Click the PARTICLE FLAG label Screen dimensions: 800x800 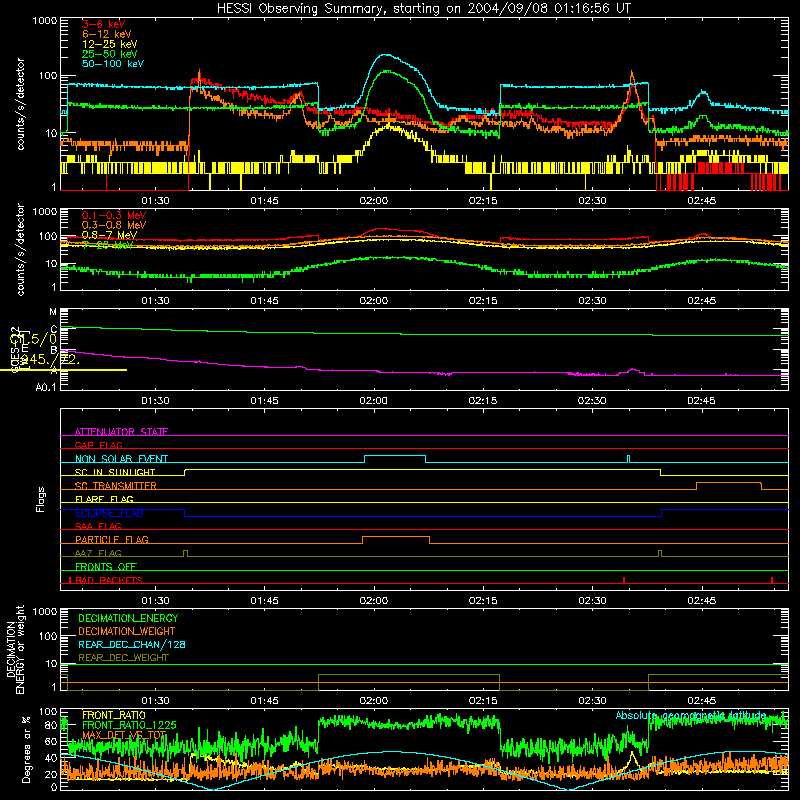pos(112,539)
